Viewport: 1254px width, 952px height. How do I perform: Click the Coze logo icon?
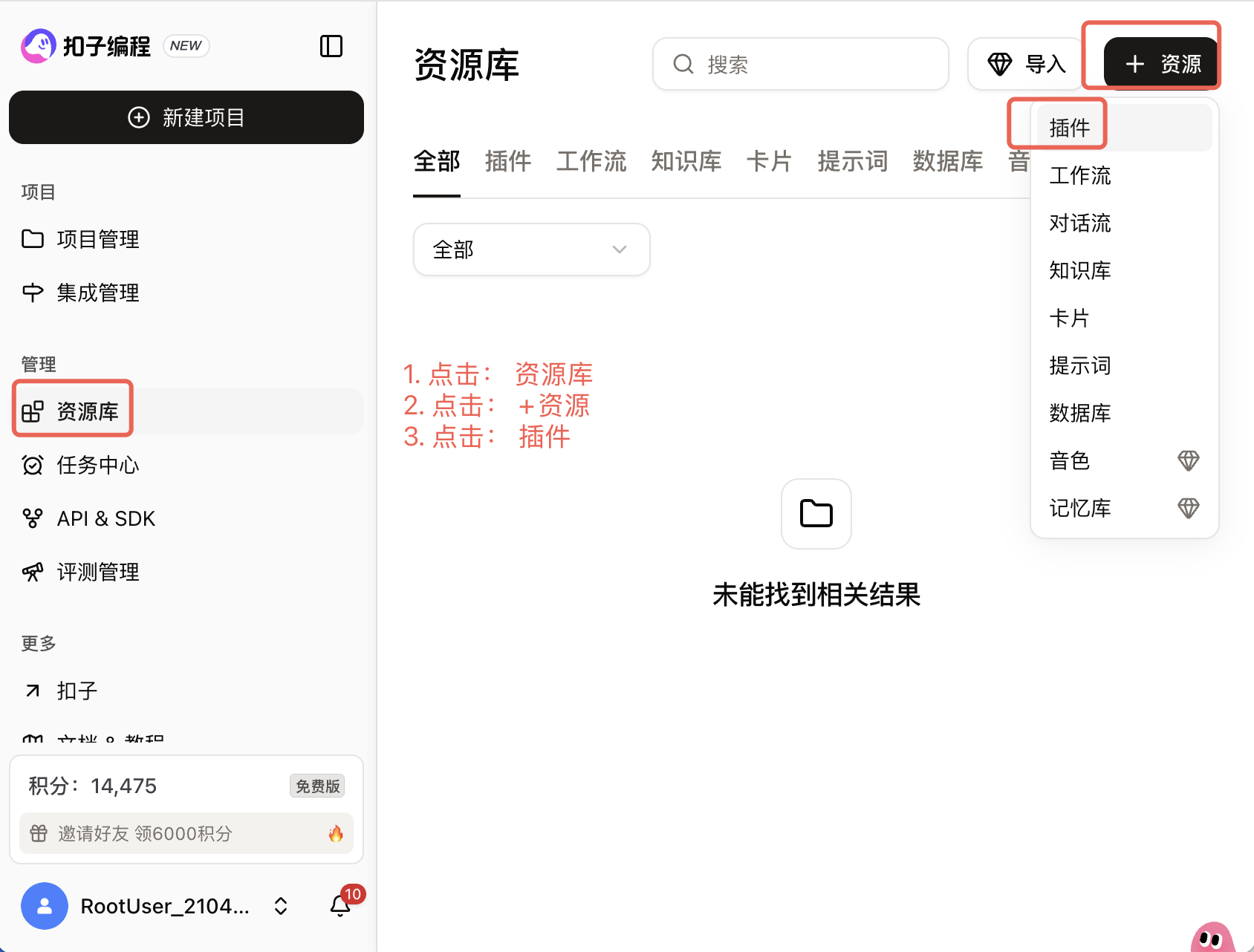pyautogui.click(x=39, y=46)
